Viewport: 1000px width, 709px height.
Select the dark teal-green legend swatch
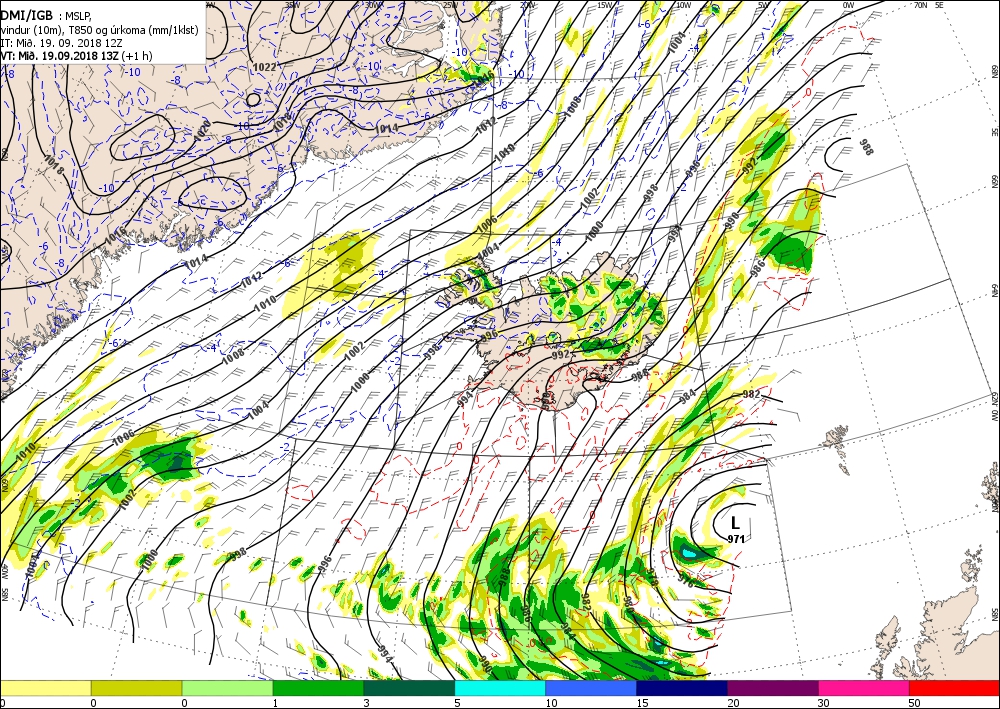tap(409, 688)
